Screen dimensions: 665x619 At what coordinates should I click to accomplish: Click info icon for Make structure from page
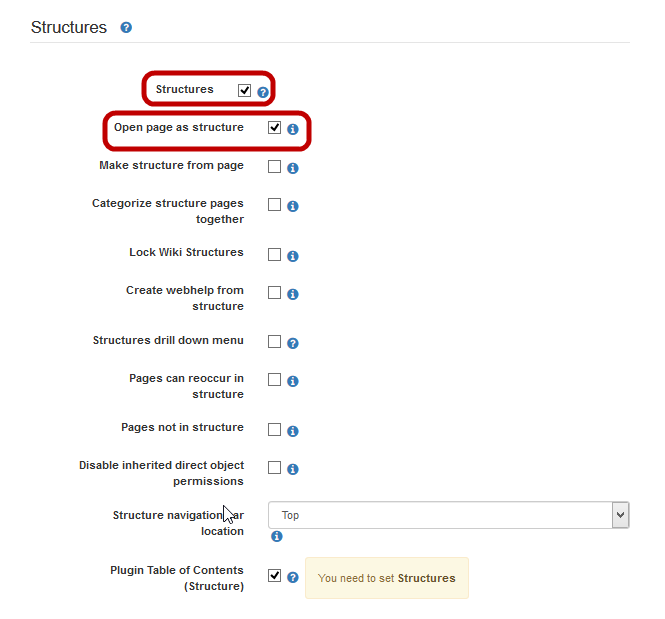pos(293,168)
